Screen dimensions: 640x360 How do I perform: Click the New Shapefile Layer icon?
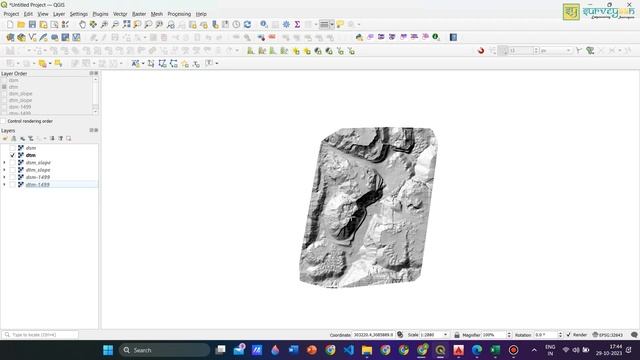(32, 38)
